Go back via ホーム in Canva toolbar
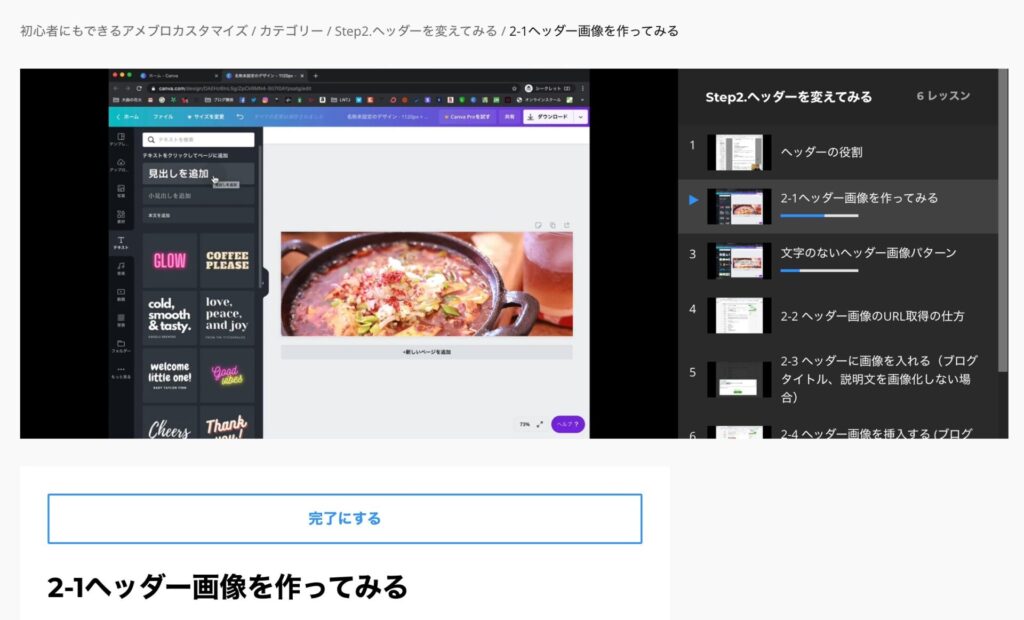Image resolution: width=1024 pixels, height=620 pixels. (x=128, y=117)
